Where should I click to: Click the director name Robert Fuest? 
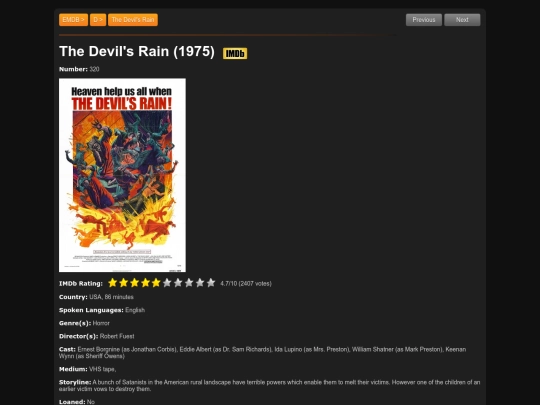pyautogui.click(x=117, y=336)
